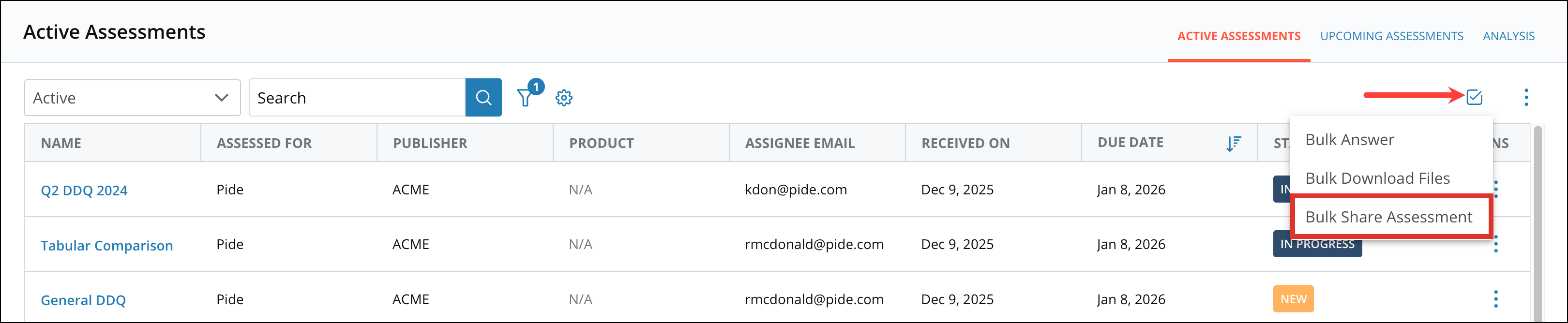Open actions menu for Q2 DDQ 2024 row
The height and width of the screenshot is (323, 1568).
click(1496, 189)
